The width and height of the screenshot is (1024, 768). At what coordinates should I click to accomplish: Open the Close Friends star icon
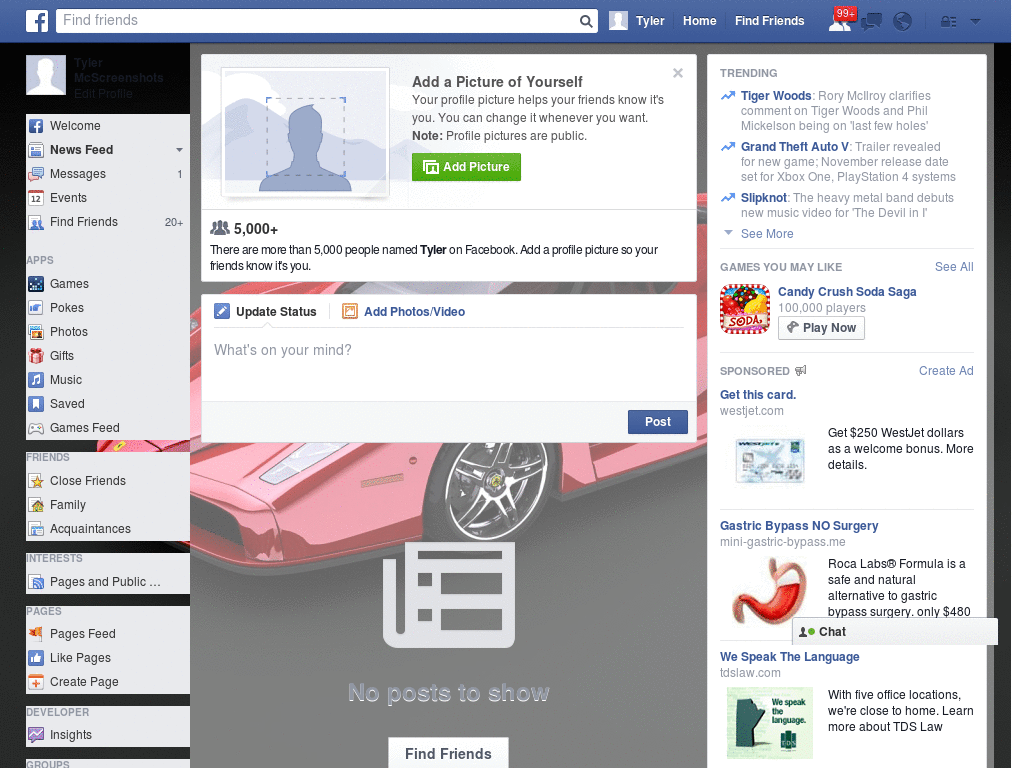[x=36, y=481]
